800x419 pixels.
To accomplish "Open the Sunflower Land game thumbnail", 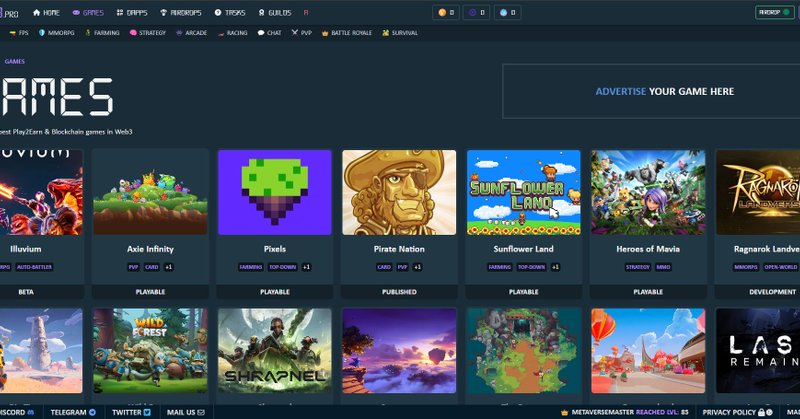I will [x=523, y=192].
